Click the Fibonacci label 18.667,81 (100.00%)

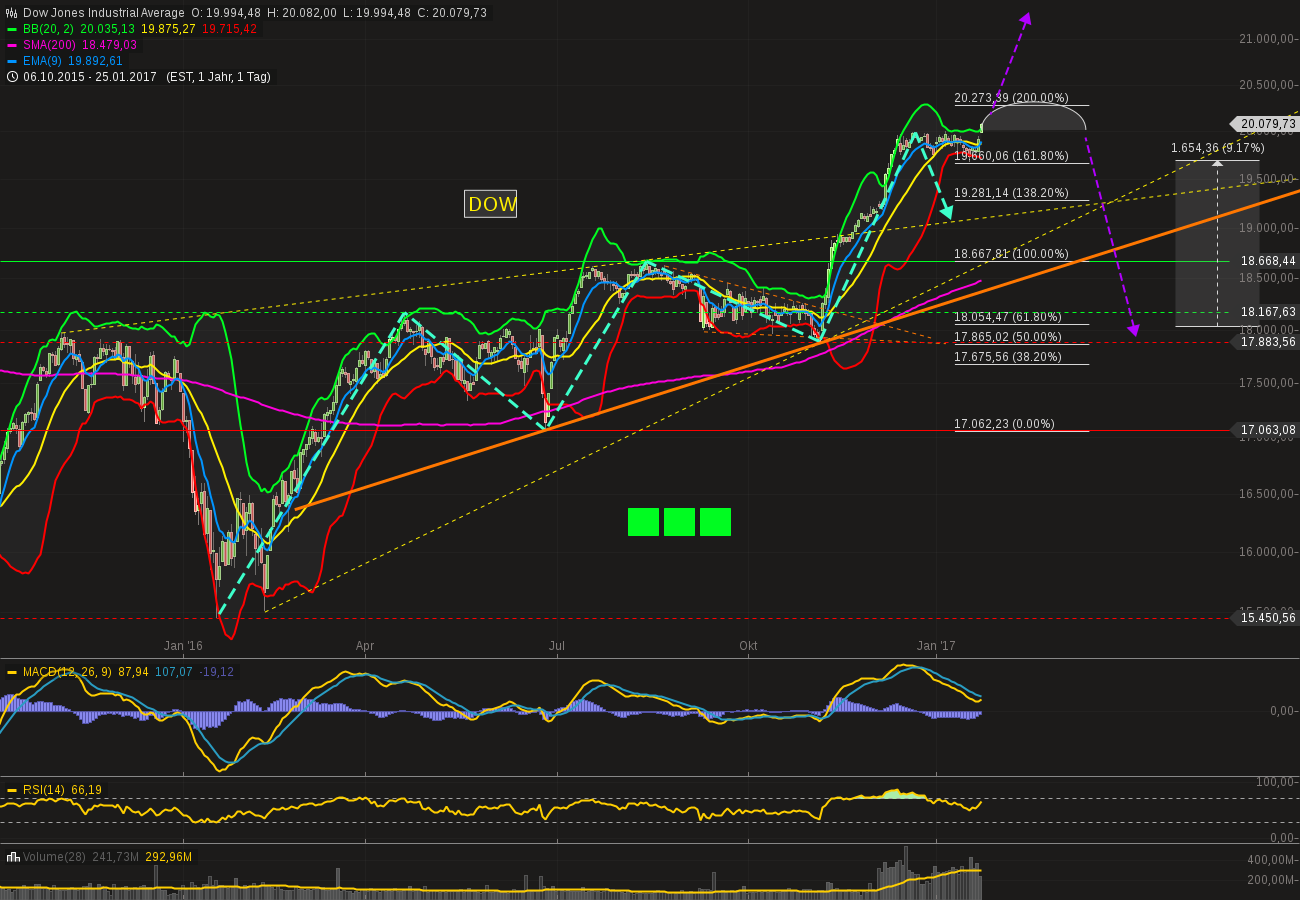(1011, 254)
